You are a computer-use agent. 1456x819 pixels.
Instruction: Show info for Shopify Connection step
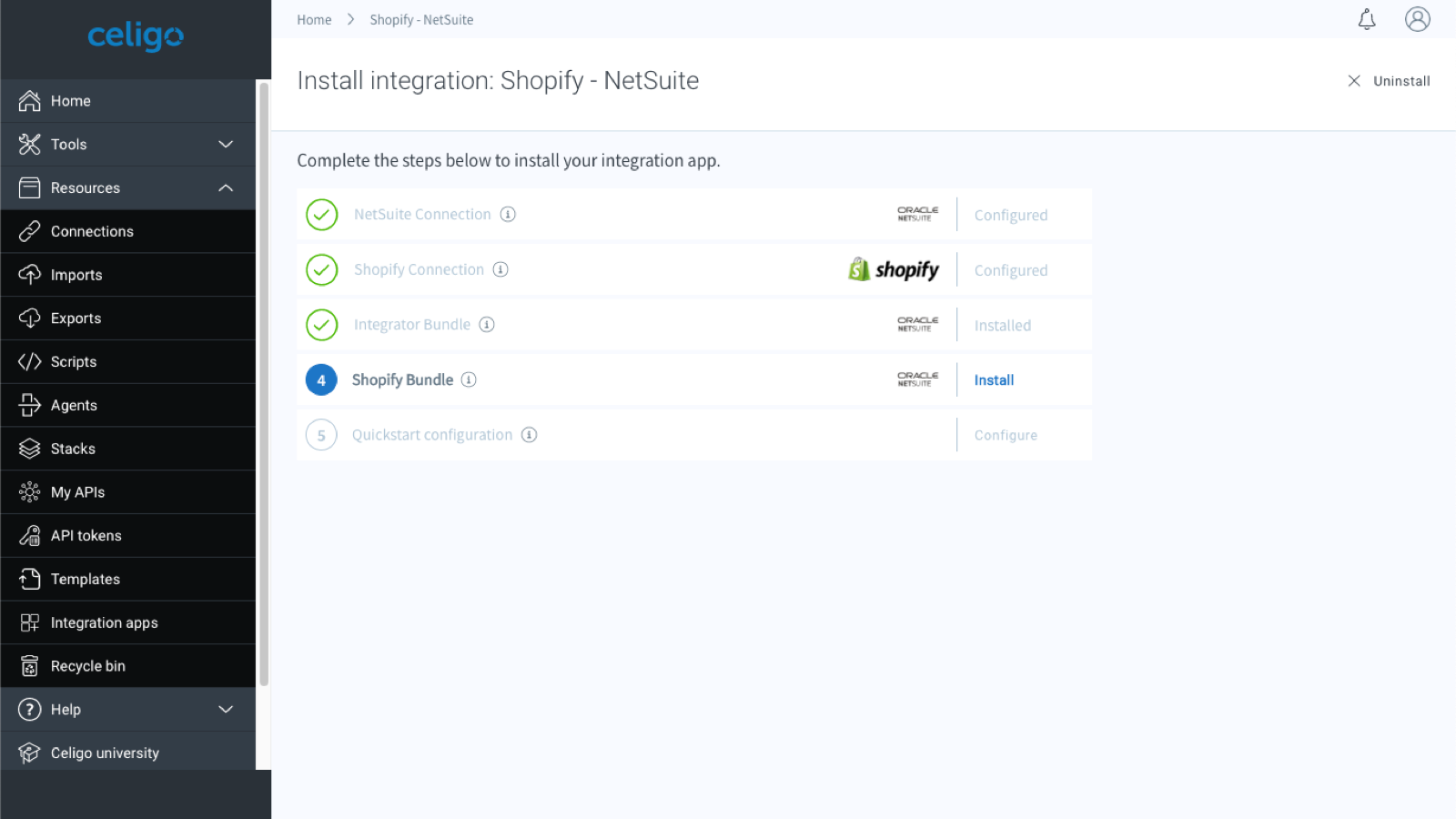[500, 269]
